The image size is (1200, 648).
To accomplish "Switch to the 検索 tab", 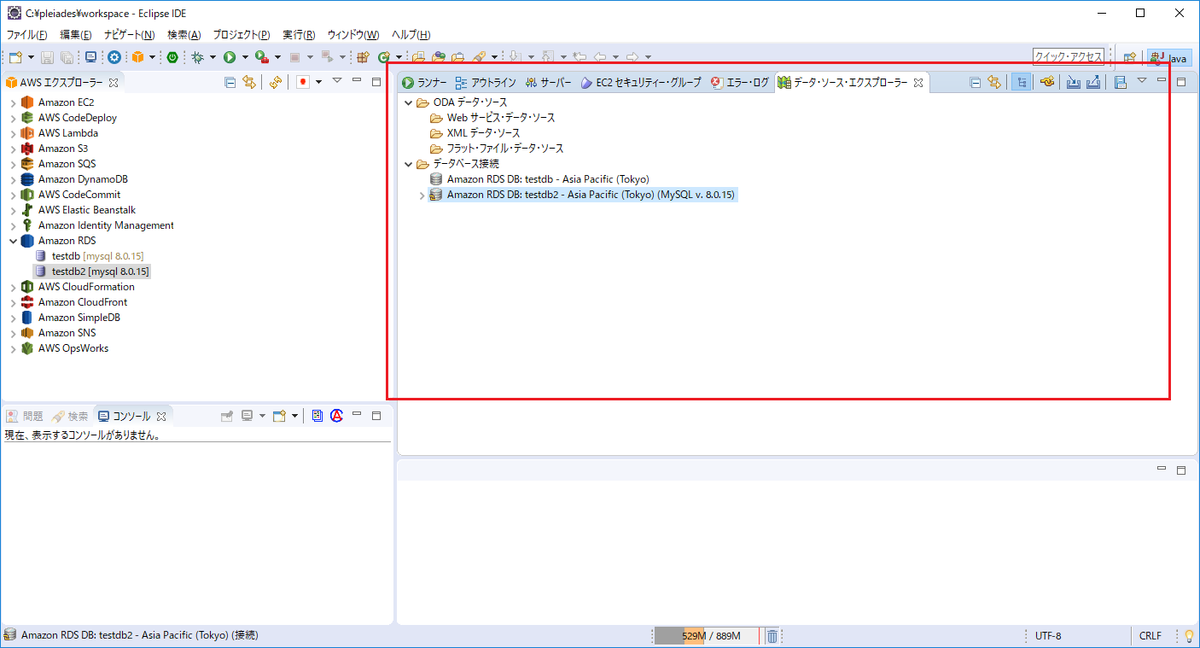I will [x=71, y=416].
